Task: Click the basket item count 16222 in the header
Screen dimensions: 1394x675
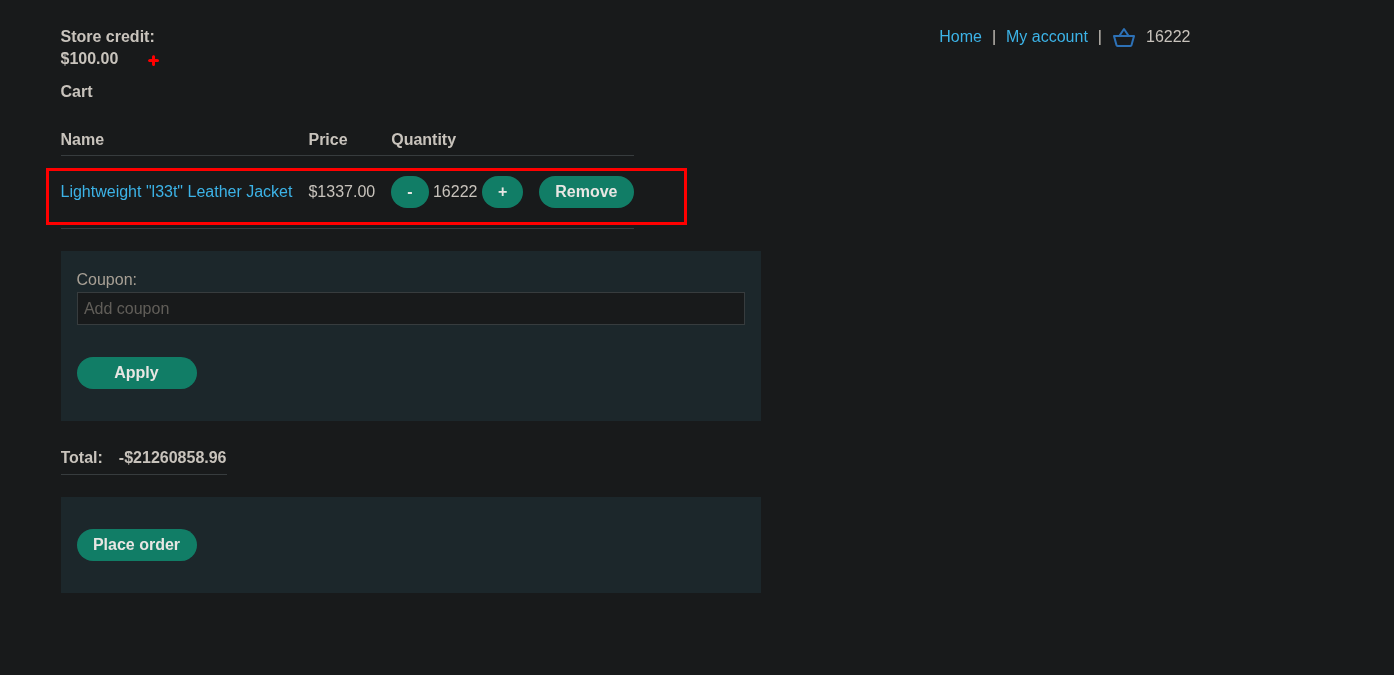Action: [1167, 37]
